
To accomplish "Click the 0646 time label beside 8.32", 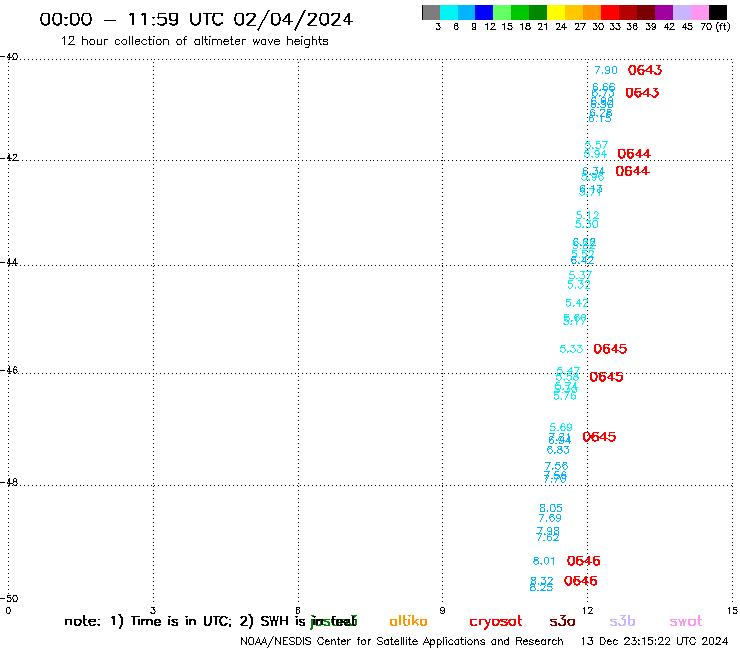I will pos(580,581).
